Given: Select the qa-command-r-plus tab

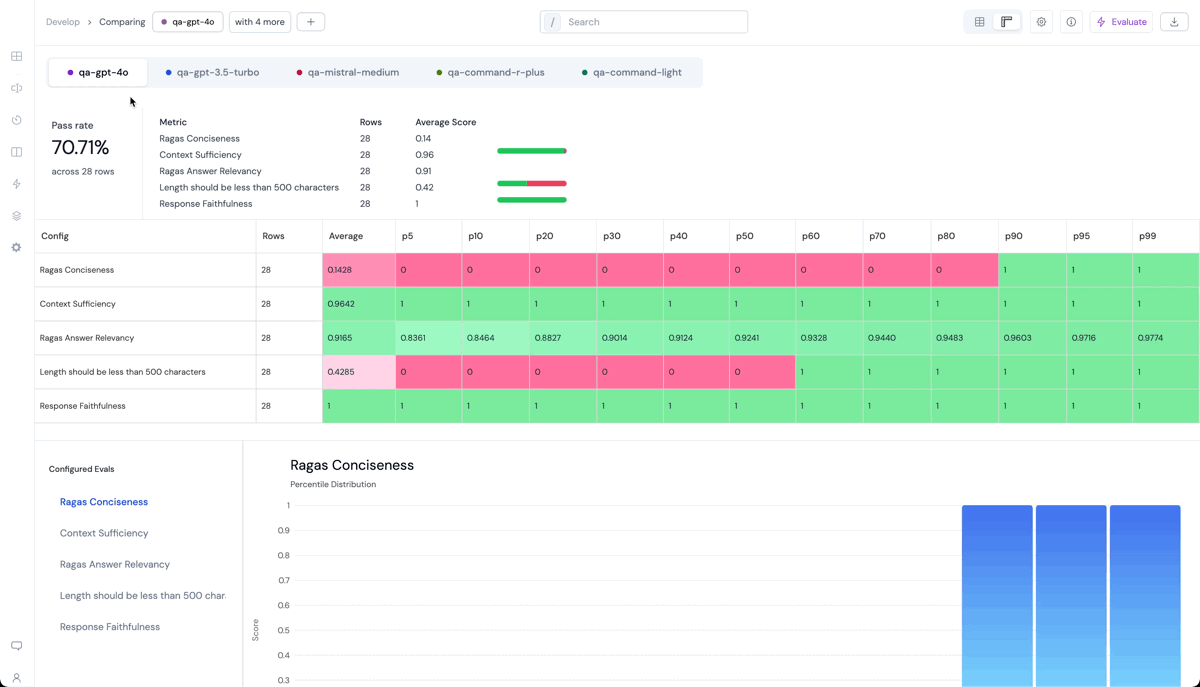Looking at the screenshot, I should [x=490, y=72].
